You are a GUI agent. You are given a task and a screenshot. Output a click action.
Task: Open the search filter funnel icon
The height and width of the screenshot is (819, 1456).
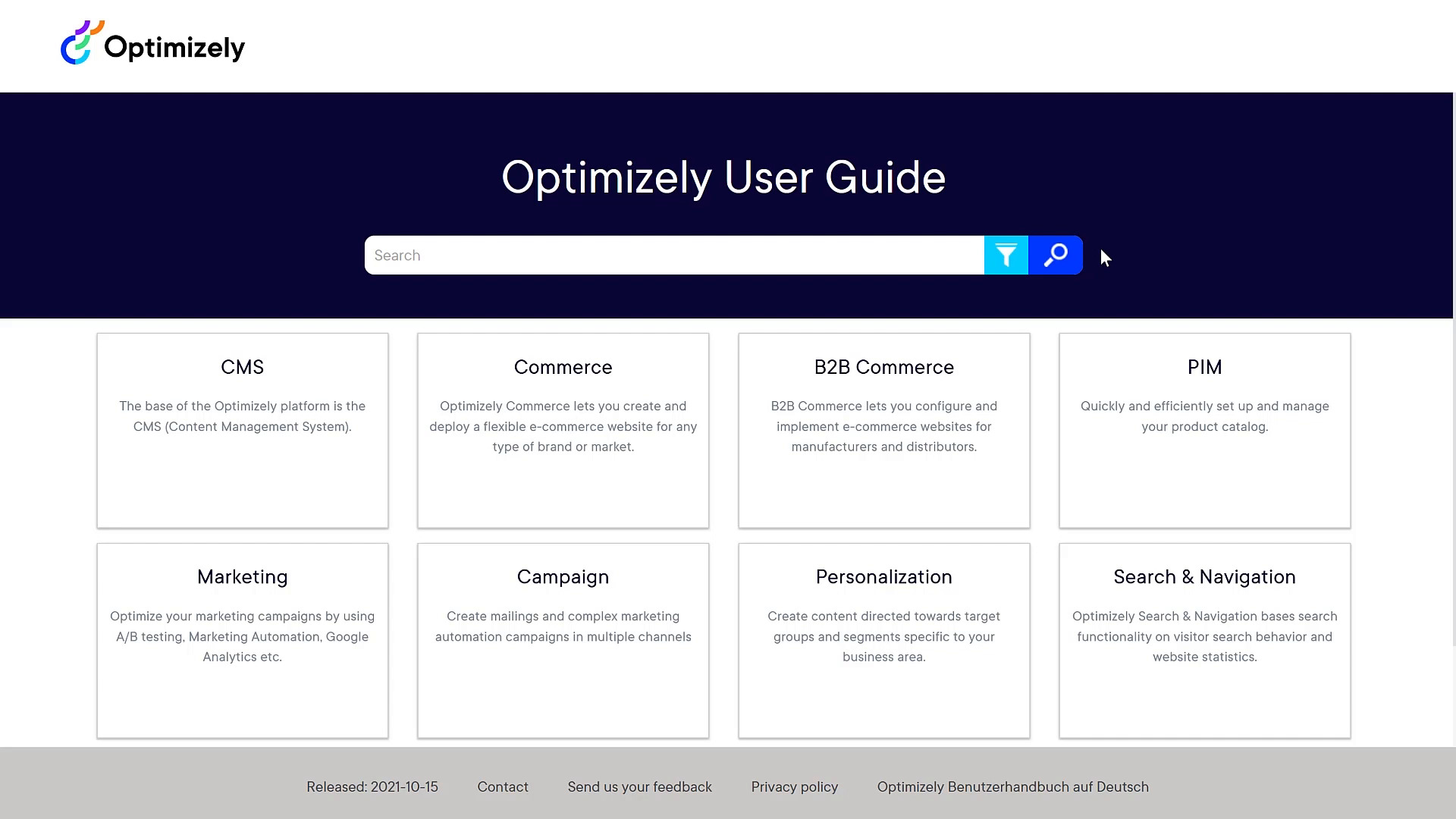(x=1006, y=256)
